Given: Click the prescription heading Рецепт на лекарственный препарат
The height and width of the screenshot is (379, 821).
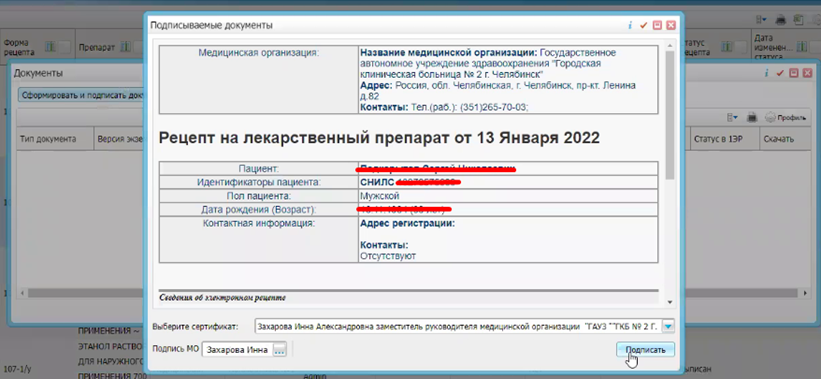Looking at the screenshot, I should tap(379, 138).
